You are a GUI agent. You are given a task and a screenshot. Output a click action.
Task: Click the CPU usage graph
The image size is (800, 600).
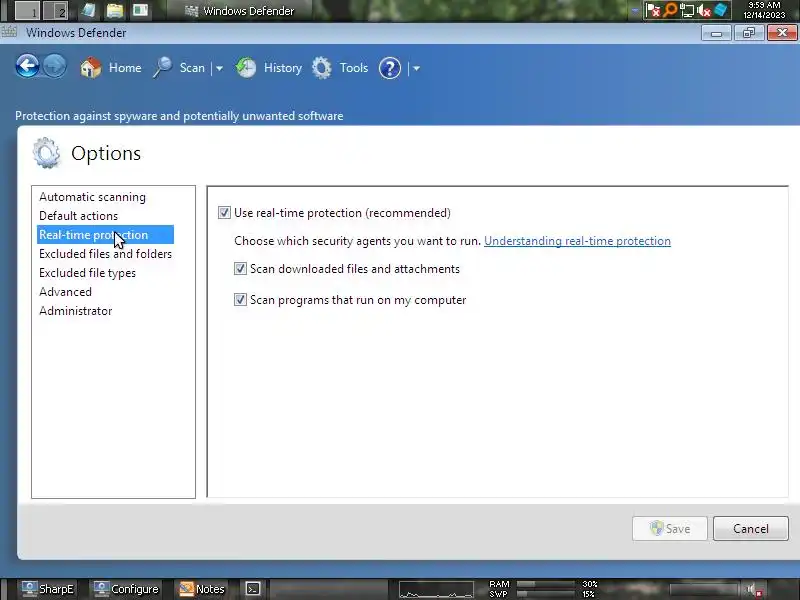[436, 589]
